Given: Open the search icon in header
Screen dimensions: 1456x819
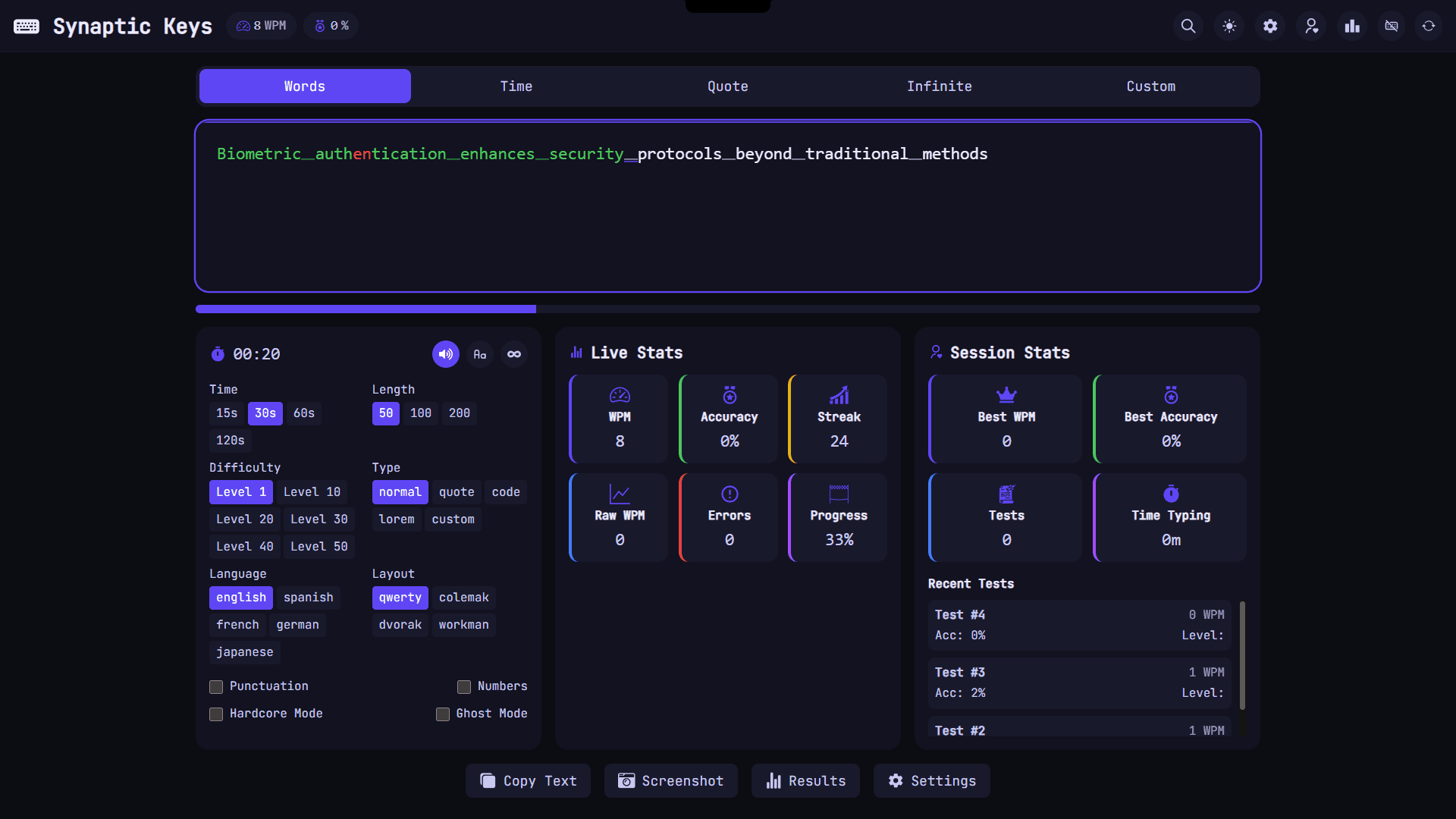Looking at the screenshot, I should [x=1188, y=26].
